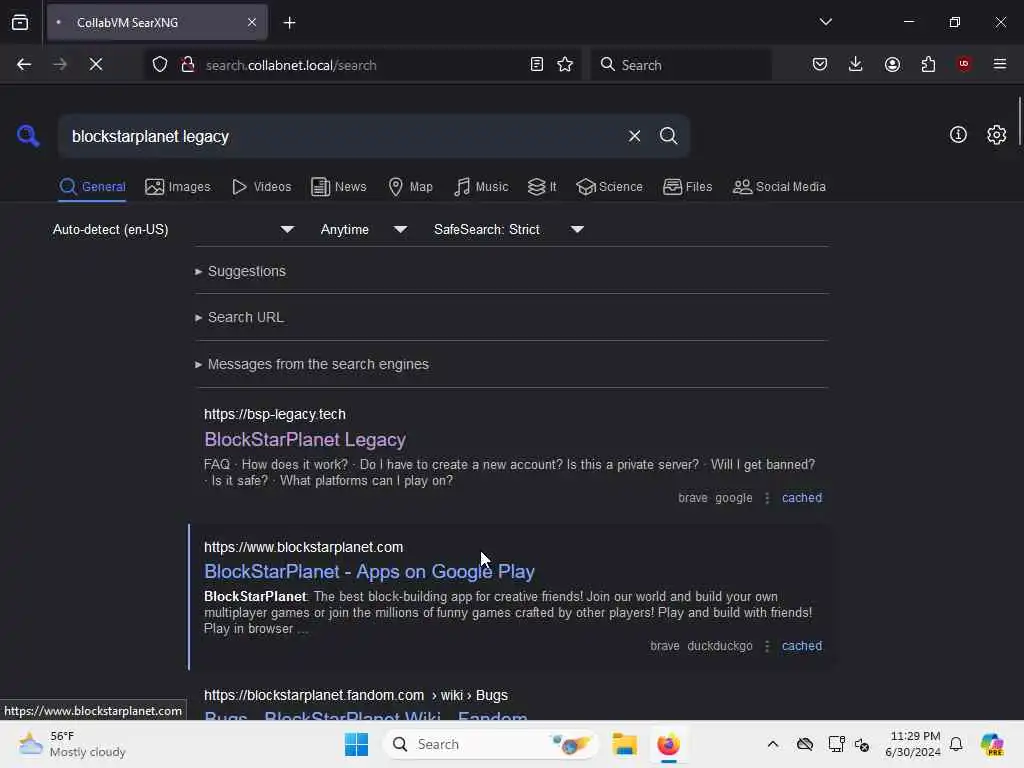Open BlockStarPlanet - Apps on Google Play
The image size is (1024, 768).
point(370,571)
